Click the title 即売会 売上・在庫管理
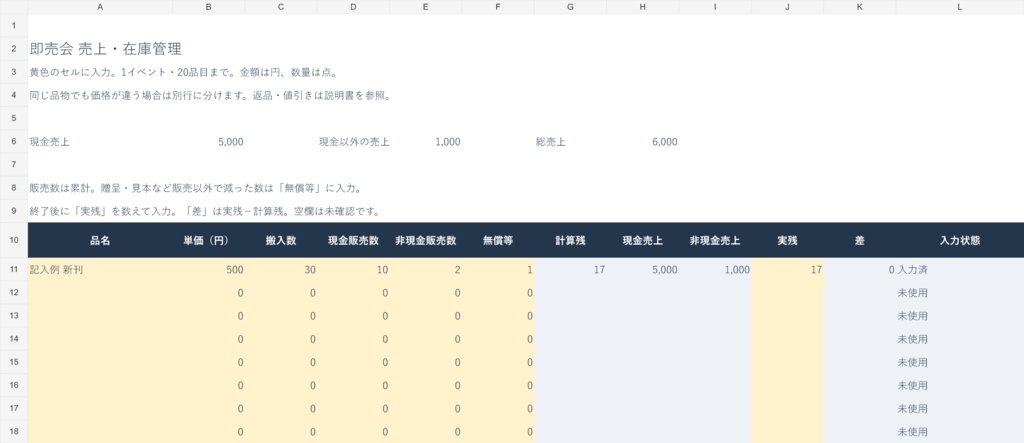1024x443 pixels. point(105,48)
